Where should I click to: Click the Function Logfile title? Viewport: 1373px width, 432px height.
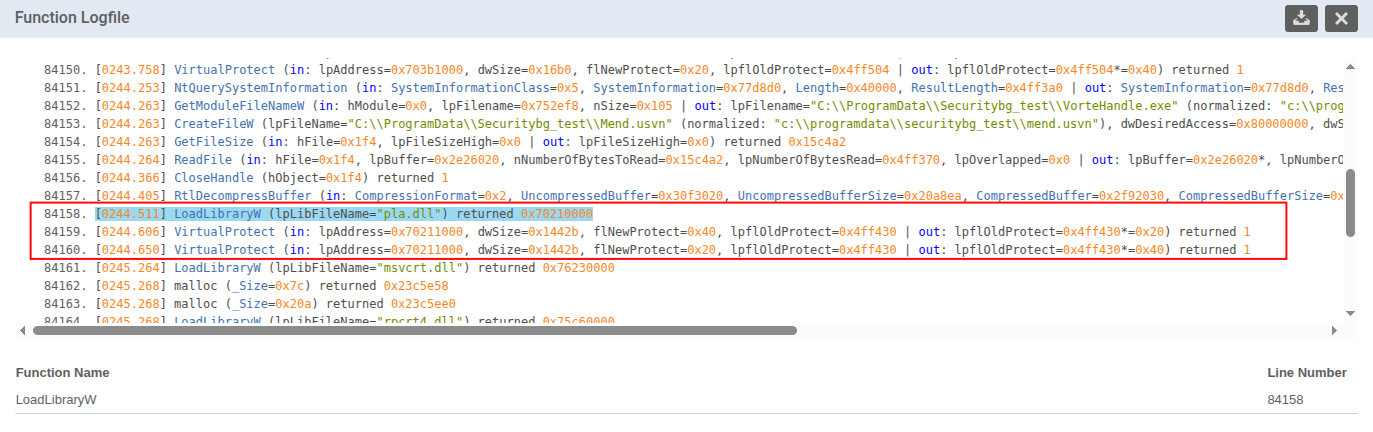(72, 18)
